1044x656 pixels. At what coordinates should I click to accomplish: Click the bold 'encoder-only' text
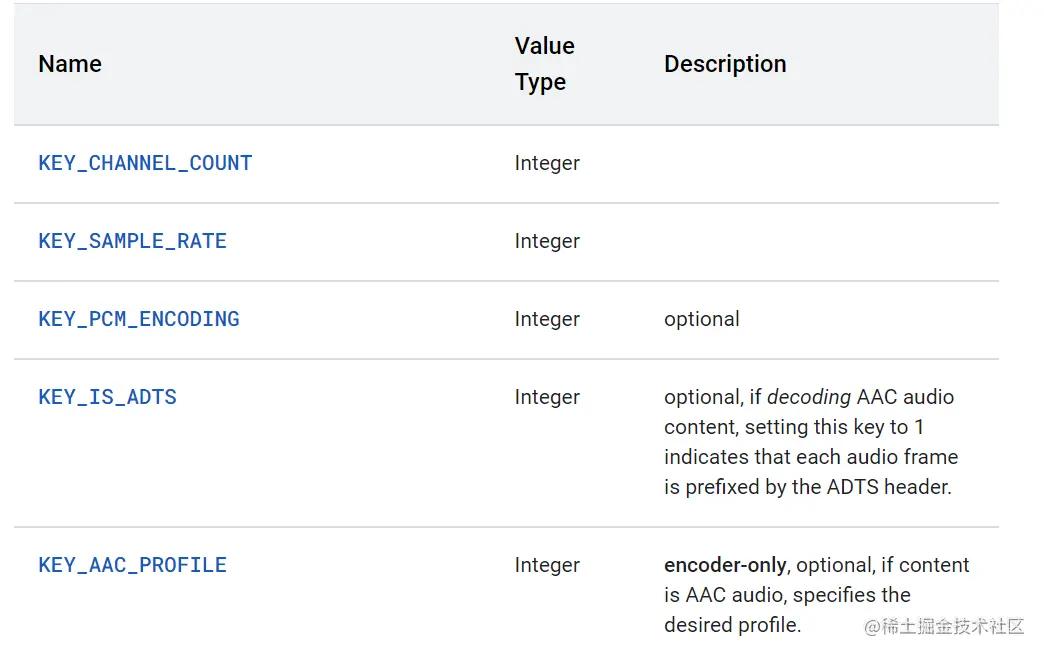[x=725, y=565]
